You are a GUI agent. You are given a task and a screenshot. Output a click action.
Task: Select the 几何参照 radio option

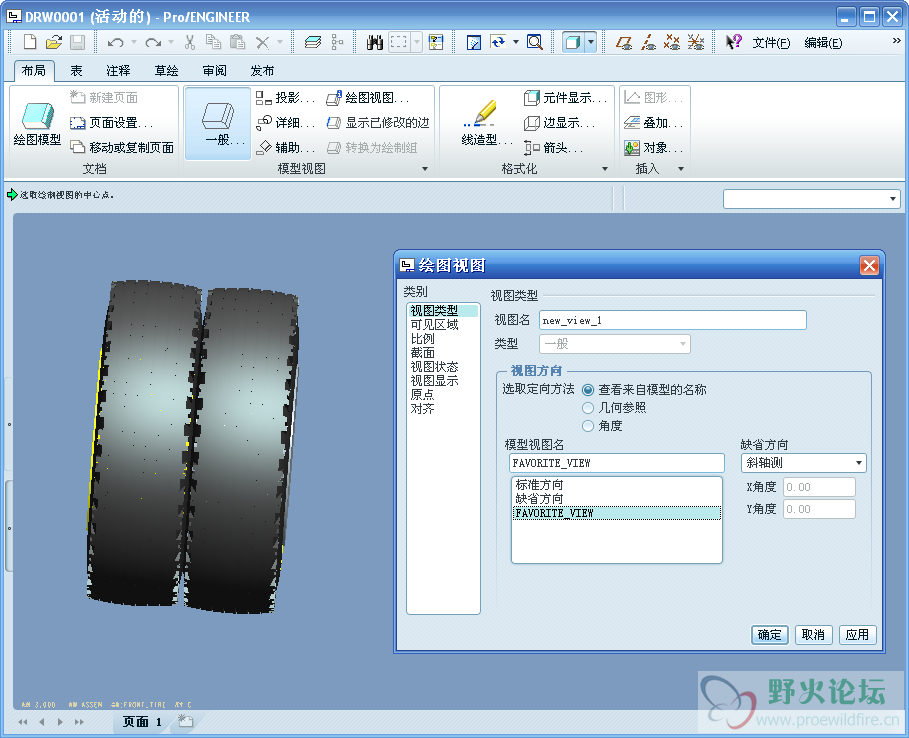(x=588, y=408)
